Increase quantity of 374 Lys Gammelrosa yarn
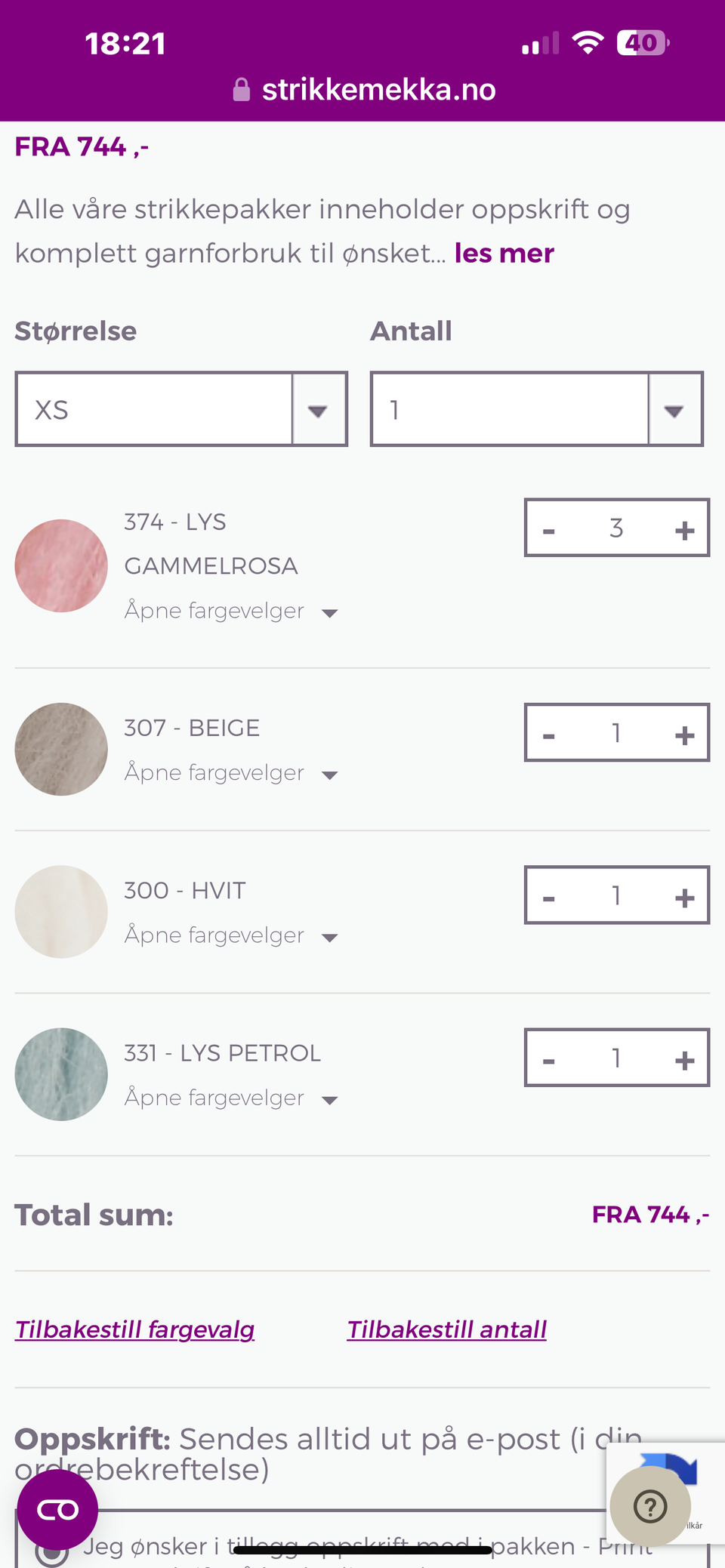 pyautogui.click(x=684, y=530)
